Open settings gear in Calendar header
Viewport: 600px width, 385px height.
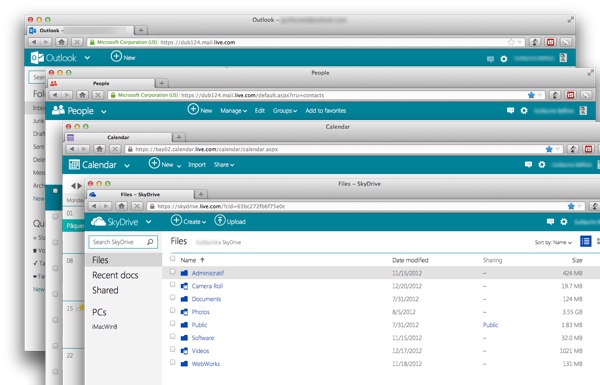click(x=542, y=165)
